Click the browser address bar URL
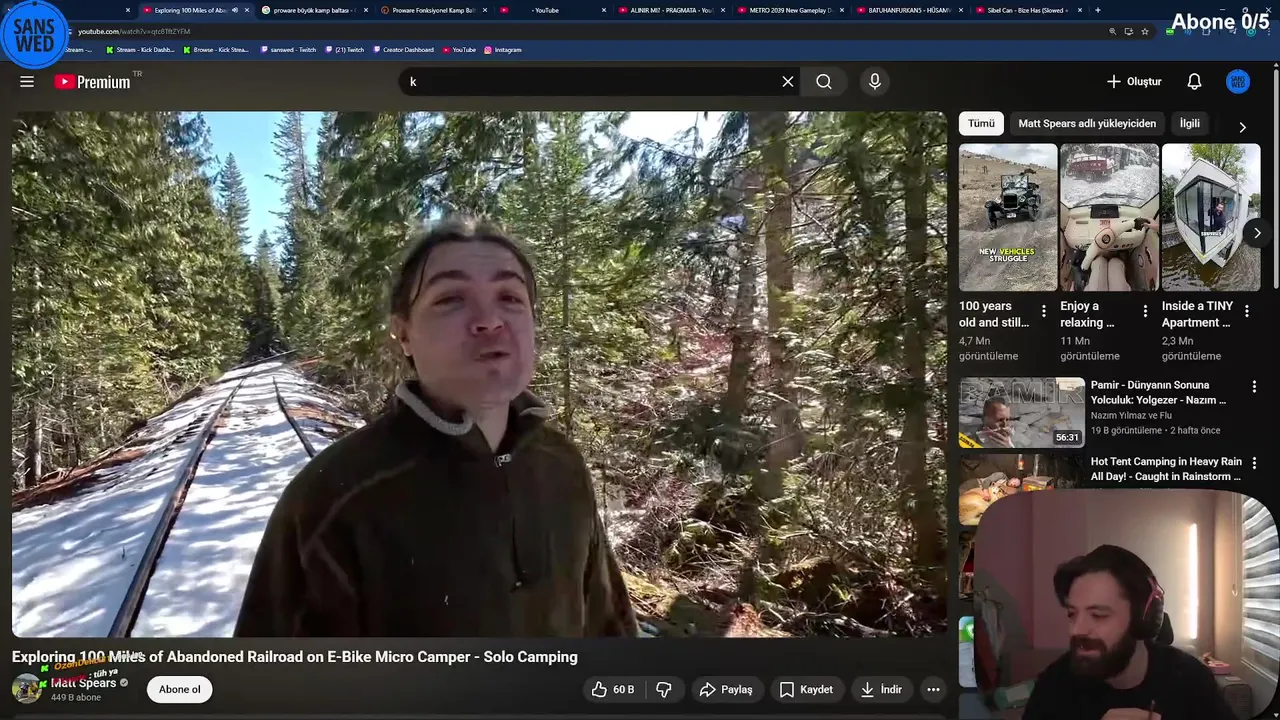This screenshot has width=1280, height=720. click(x=134, y=31)
